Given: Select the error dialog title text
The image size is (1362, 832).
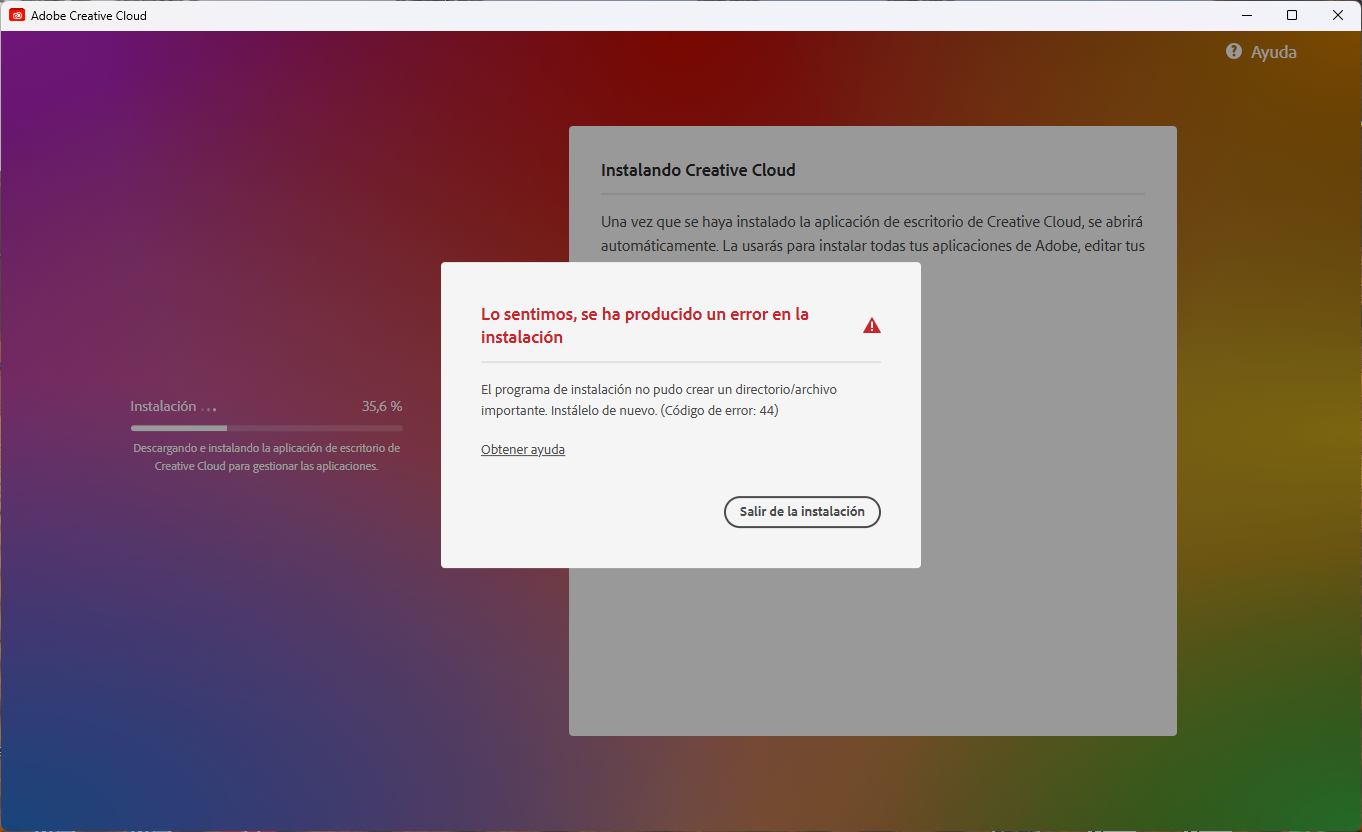Looking at the screenshot, I should [x=644, y=325].
